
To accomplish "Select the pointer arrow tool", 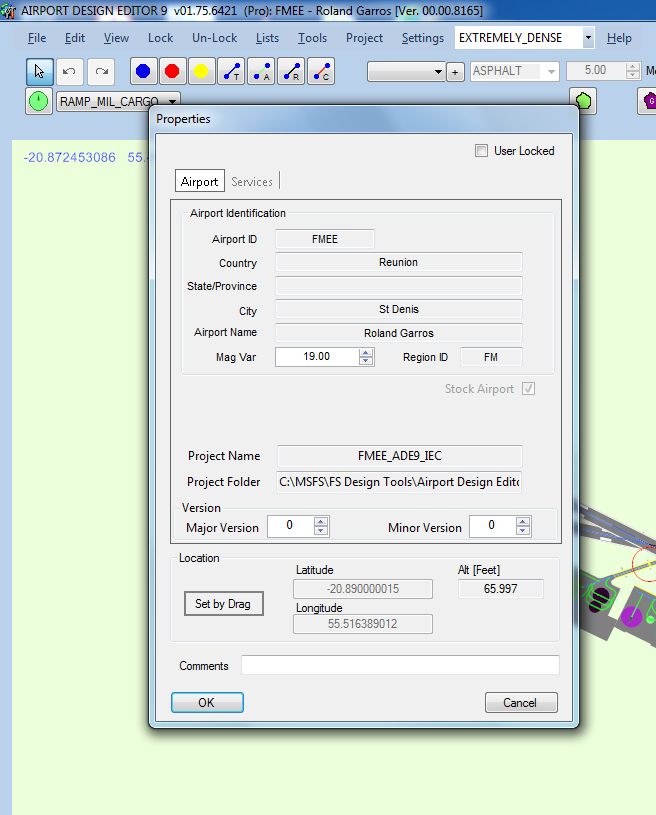I will click(x=39, y=71).
